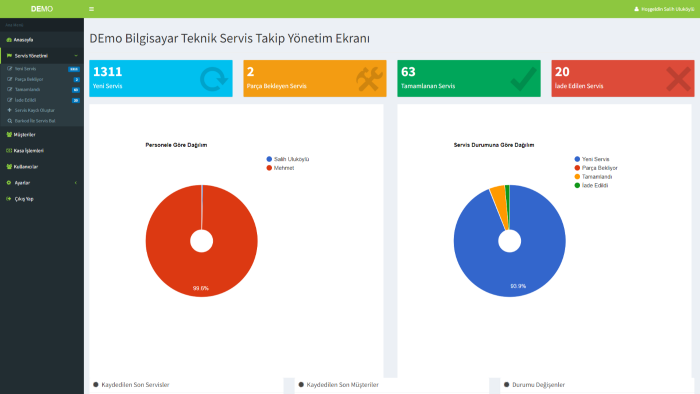Select İade Edildi green legend dot
700x394 pixels.
(x=577, y=185)
